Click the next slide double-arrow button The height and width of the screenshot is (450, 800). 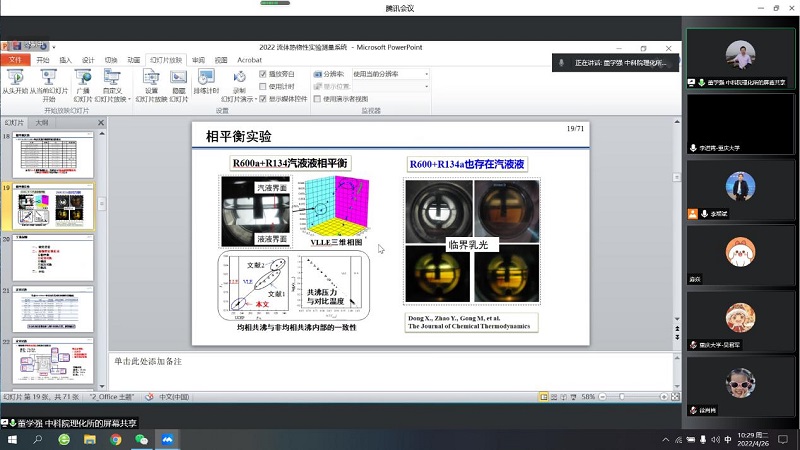point(677,337)
